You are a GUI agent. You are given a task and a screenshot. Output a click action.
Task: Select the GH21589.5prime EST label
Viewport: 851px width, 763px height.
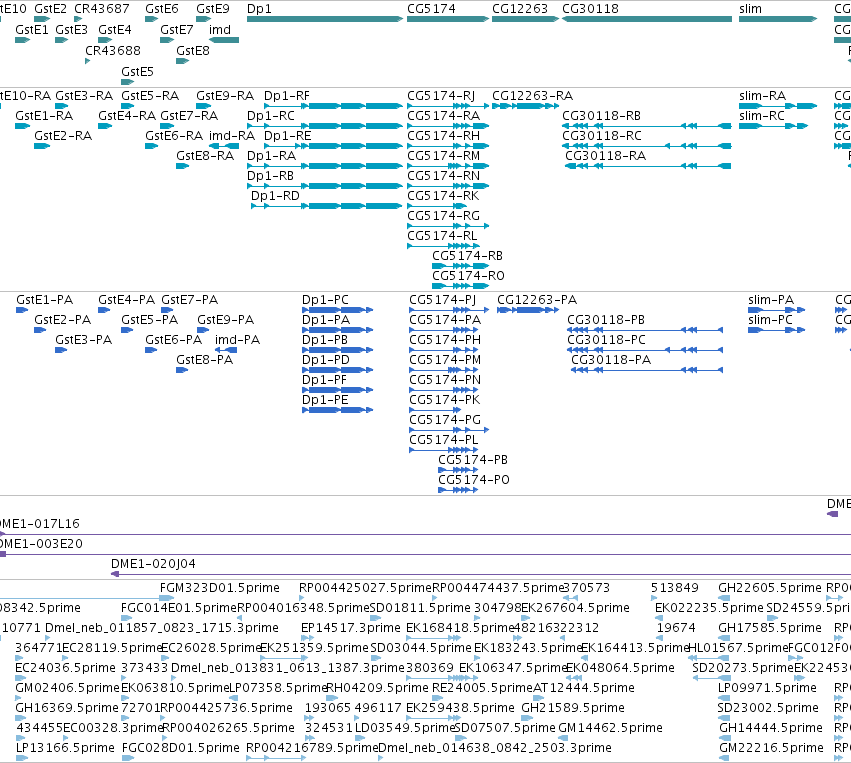point(573,708)
